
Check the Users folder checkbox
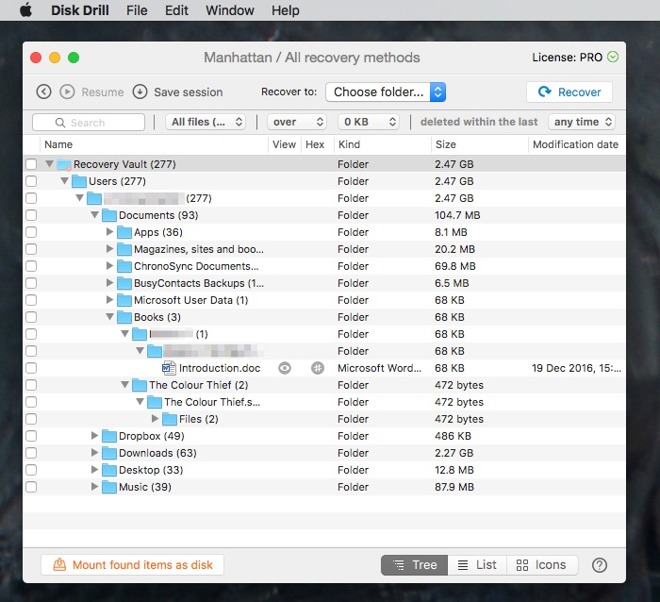point(31,181)
